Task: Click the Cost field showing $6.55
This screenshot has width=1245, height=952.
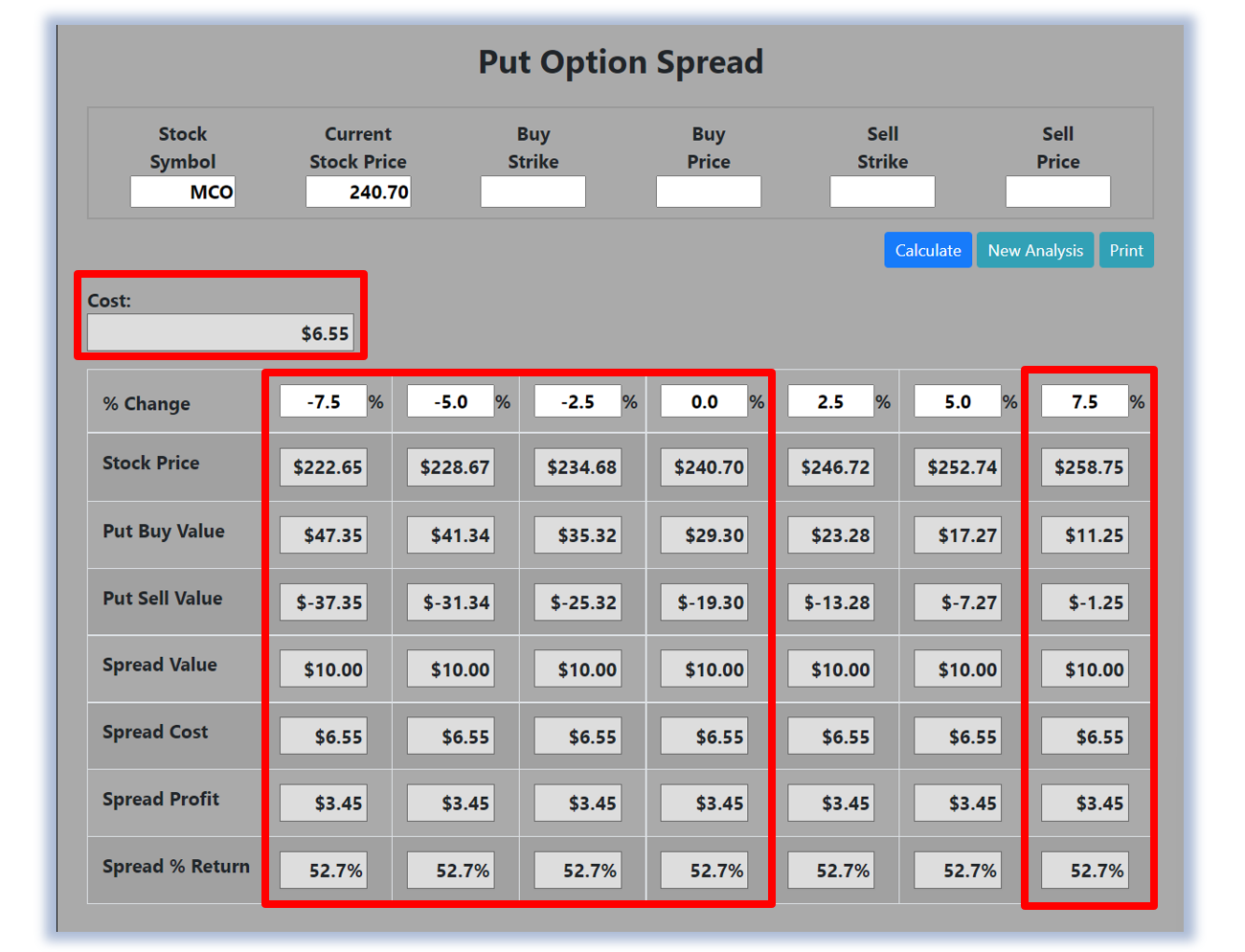Action: coord(220,333)
